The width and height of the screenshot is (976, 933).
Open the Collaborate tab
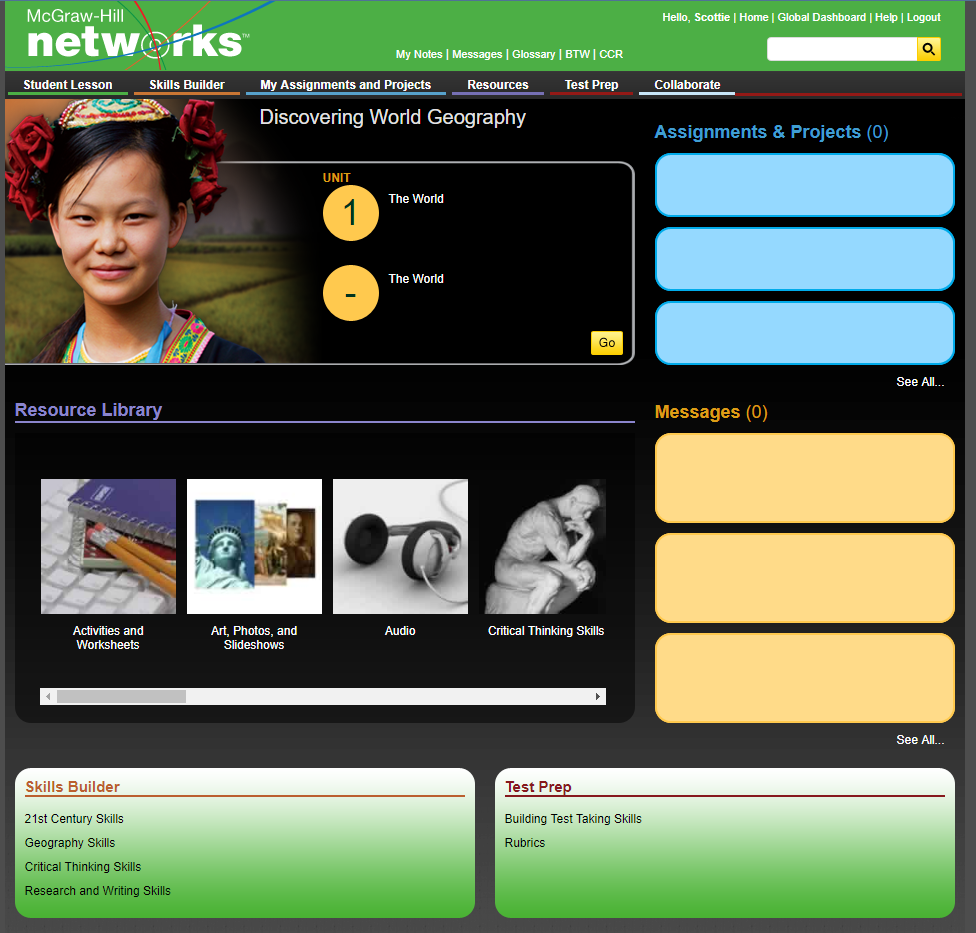(687, 85)
